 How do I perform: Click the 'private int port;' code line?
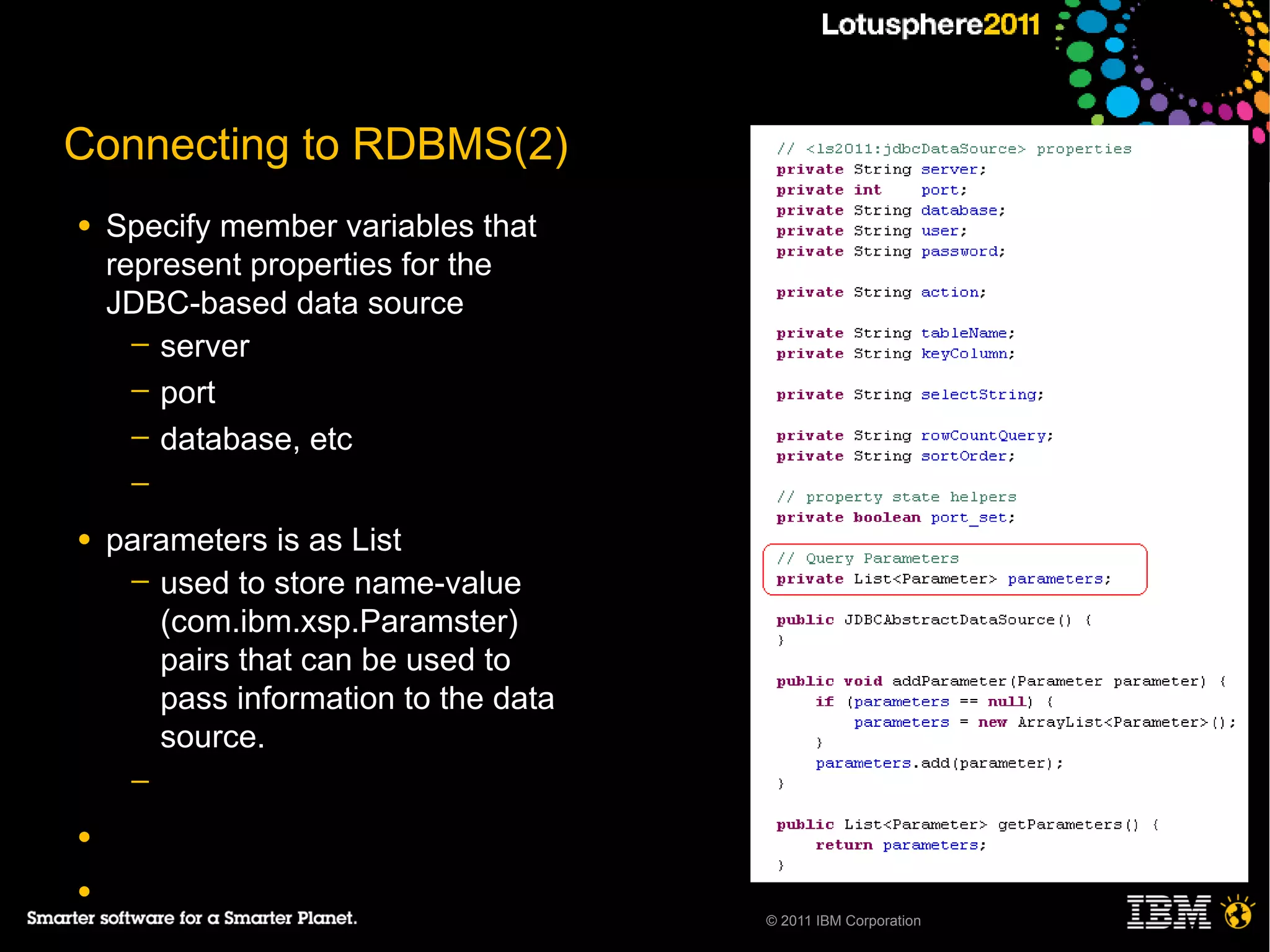coord(871,190)
